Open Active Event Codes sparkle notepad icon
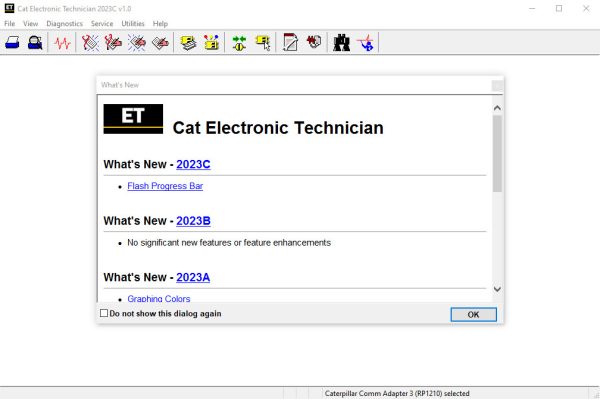Screen dimensions: 600x399 (x=137, y=42)
